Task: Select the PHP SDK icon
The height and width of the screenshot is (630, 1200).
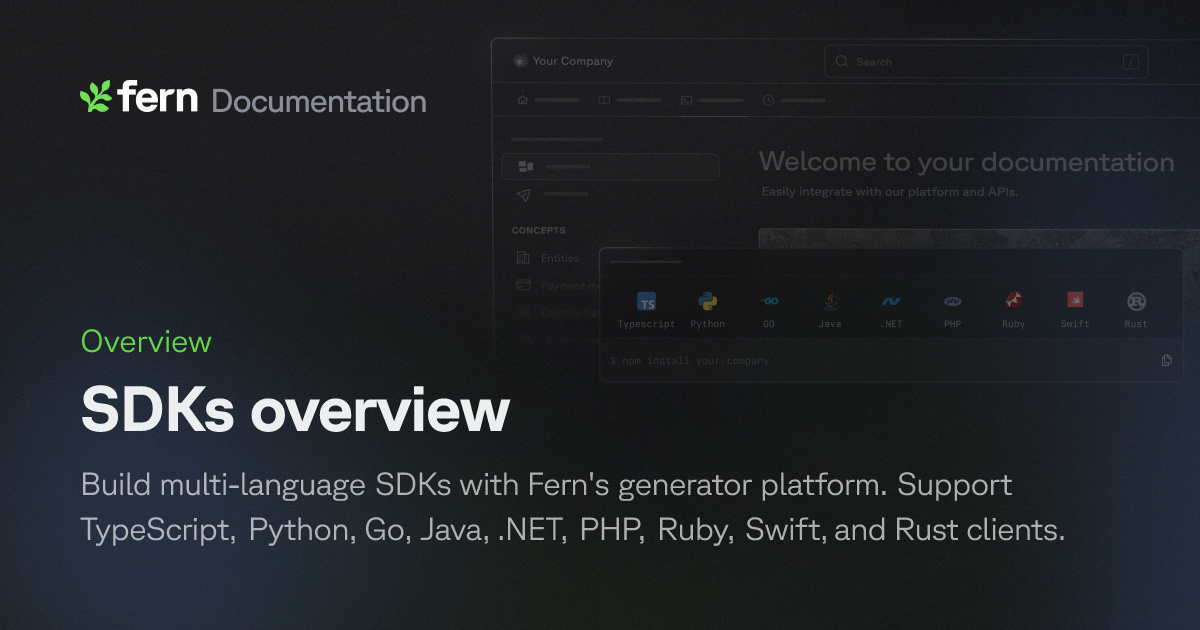Action: point(952,301)
